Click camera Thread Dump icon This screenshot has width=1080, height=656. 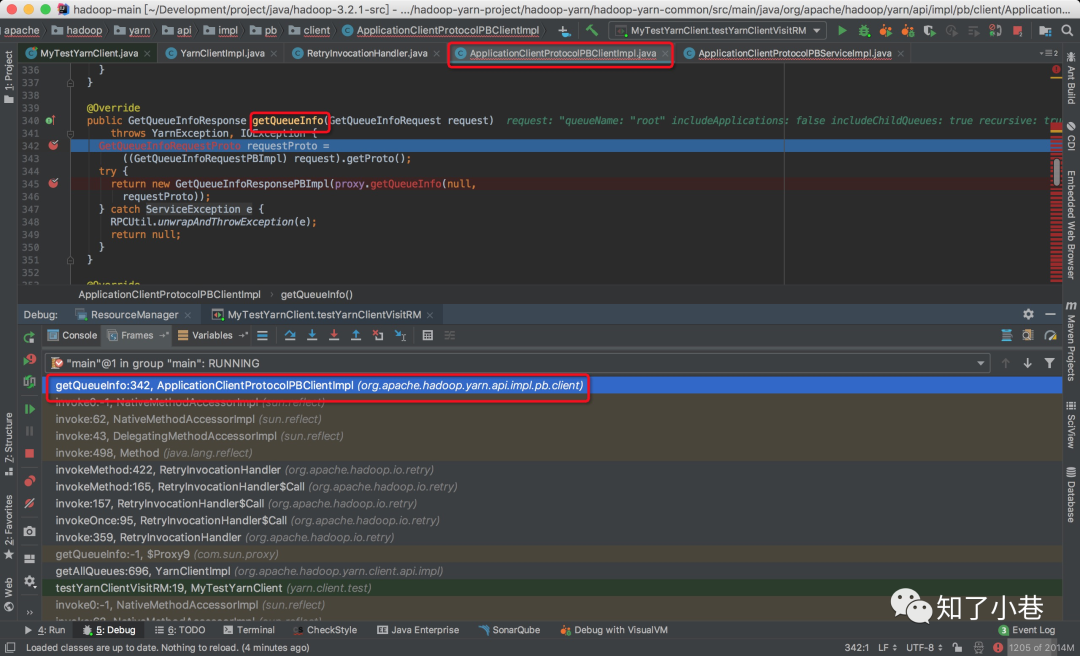[x=29, y=531]
